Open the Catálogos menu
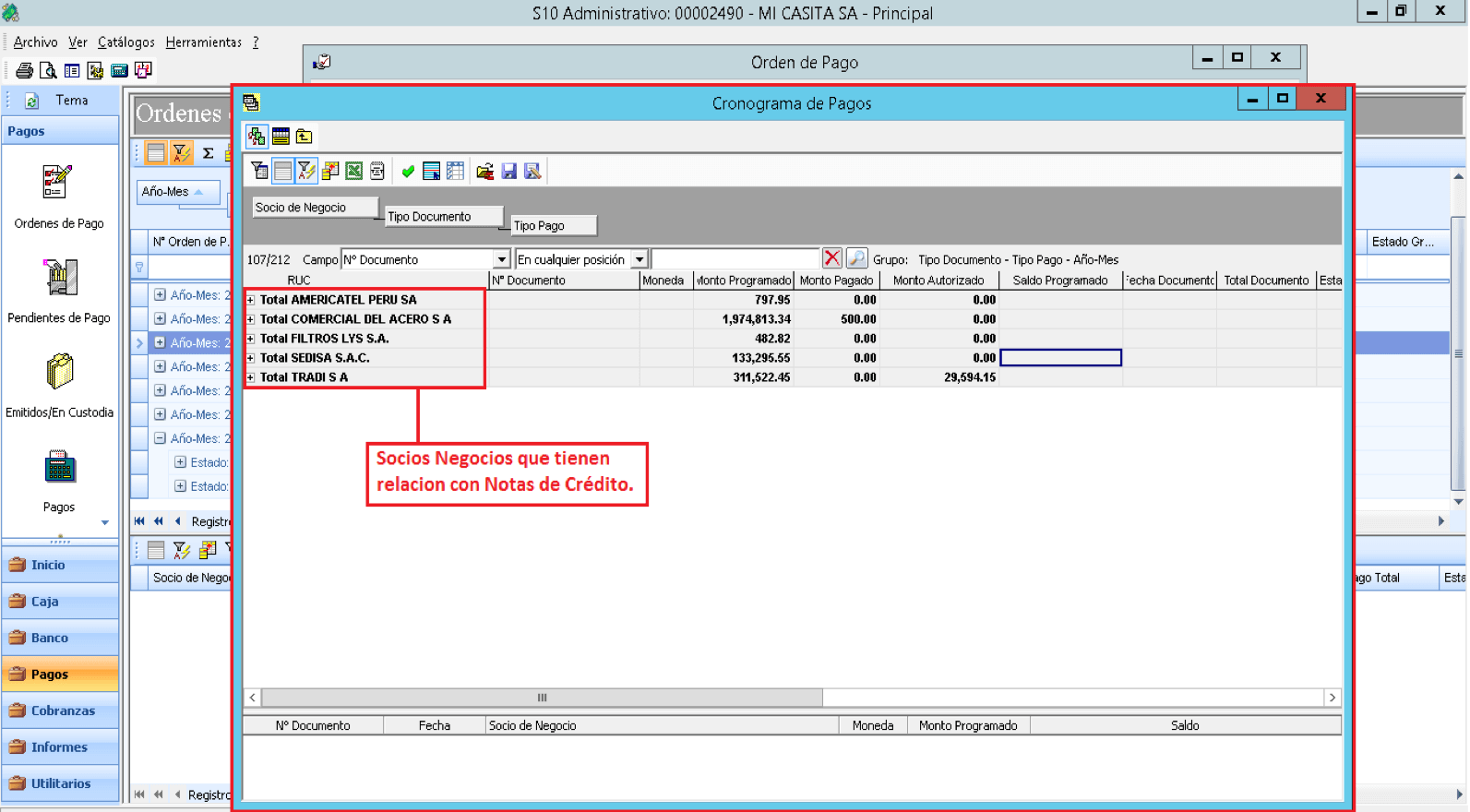This screenshot has width=1470, height=812. coord(126,42)
